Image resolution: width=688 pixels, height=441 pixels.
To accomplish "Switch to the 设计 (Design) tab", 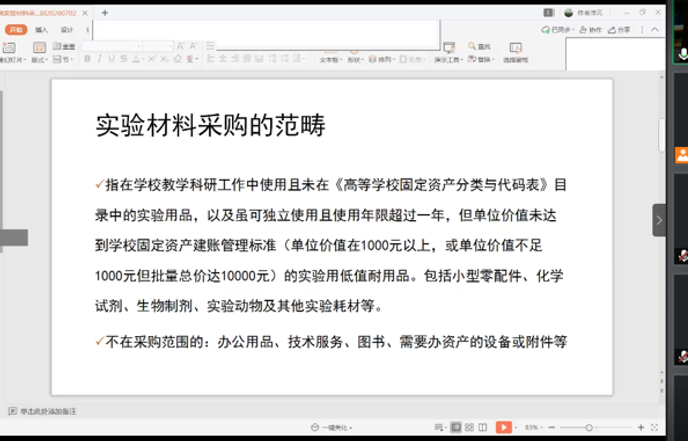I will tap(67, 30).
